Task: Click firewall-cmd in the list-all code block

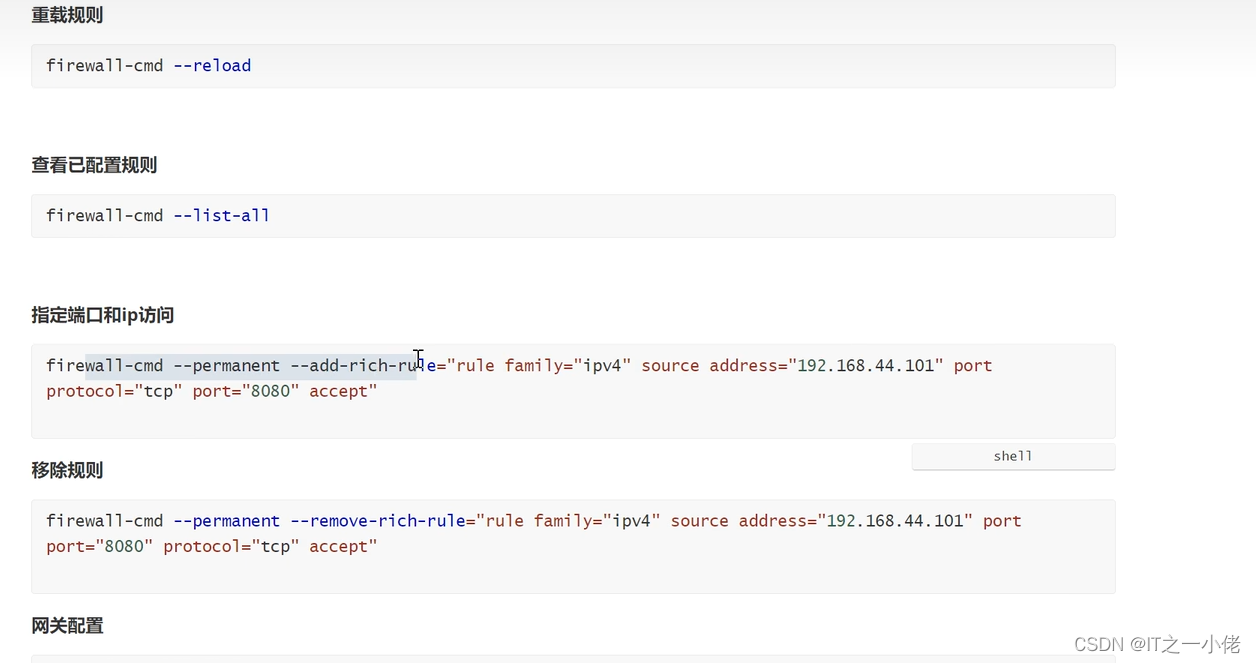Action: pos(104,216)
